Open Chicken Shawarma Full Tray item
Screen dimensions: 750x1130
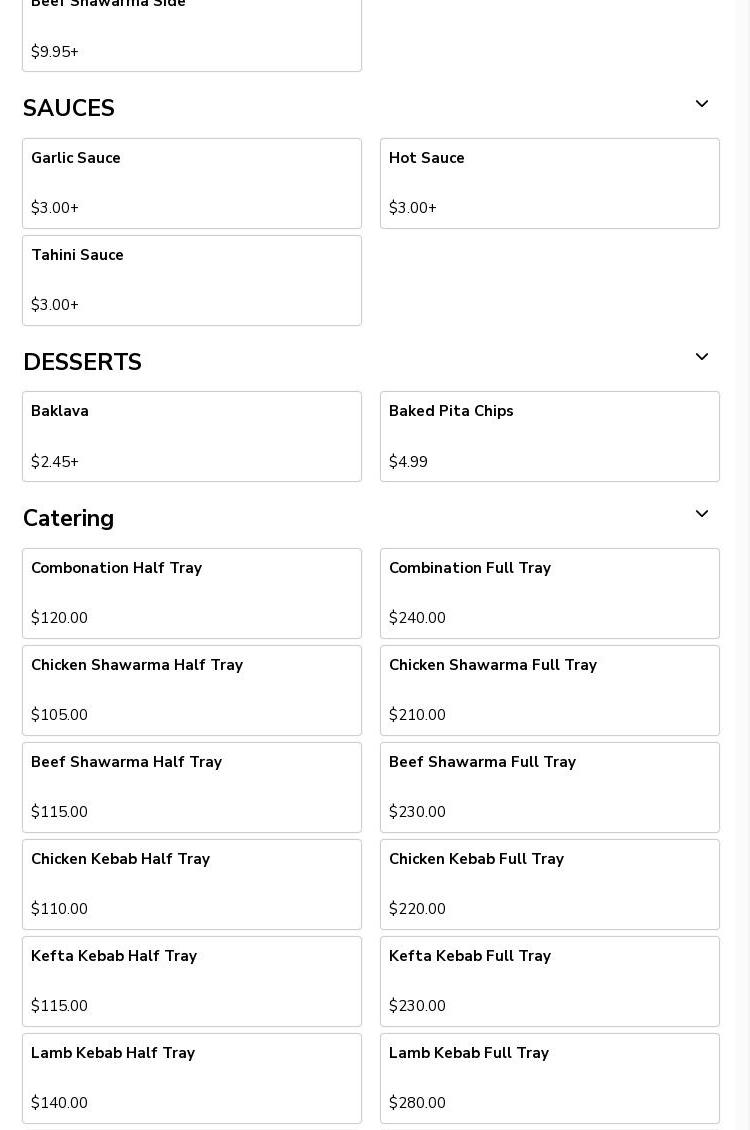click(x=550, y=690)
